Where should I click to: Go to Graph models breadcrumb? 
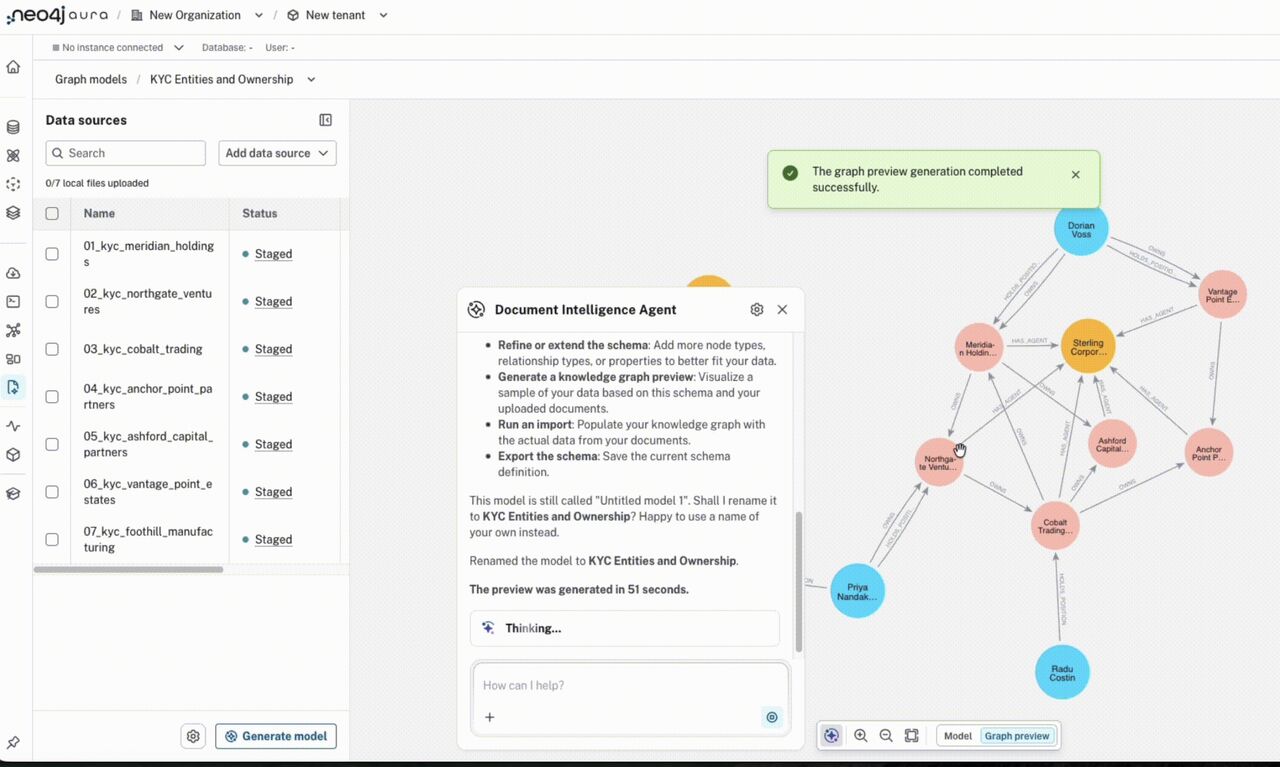[x=91, y=79]
